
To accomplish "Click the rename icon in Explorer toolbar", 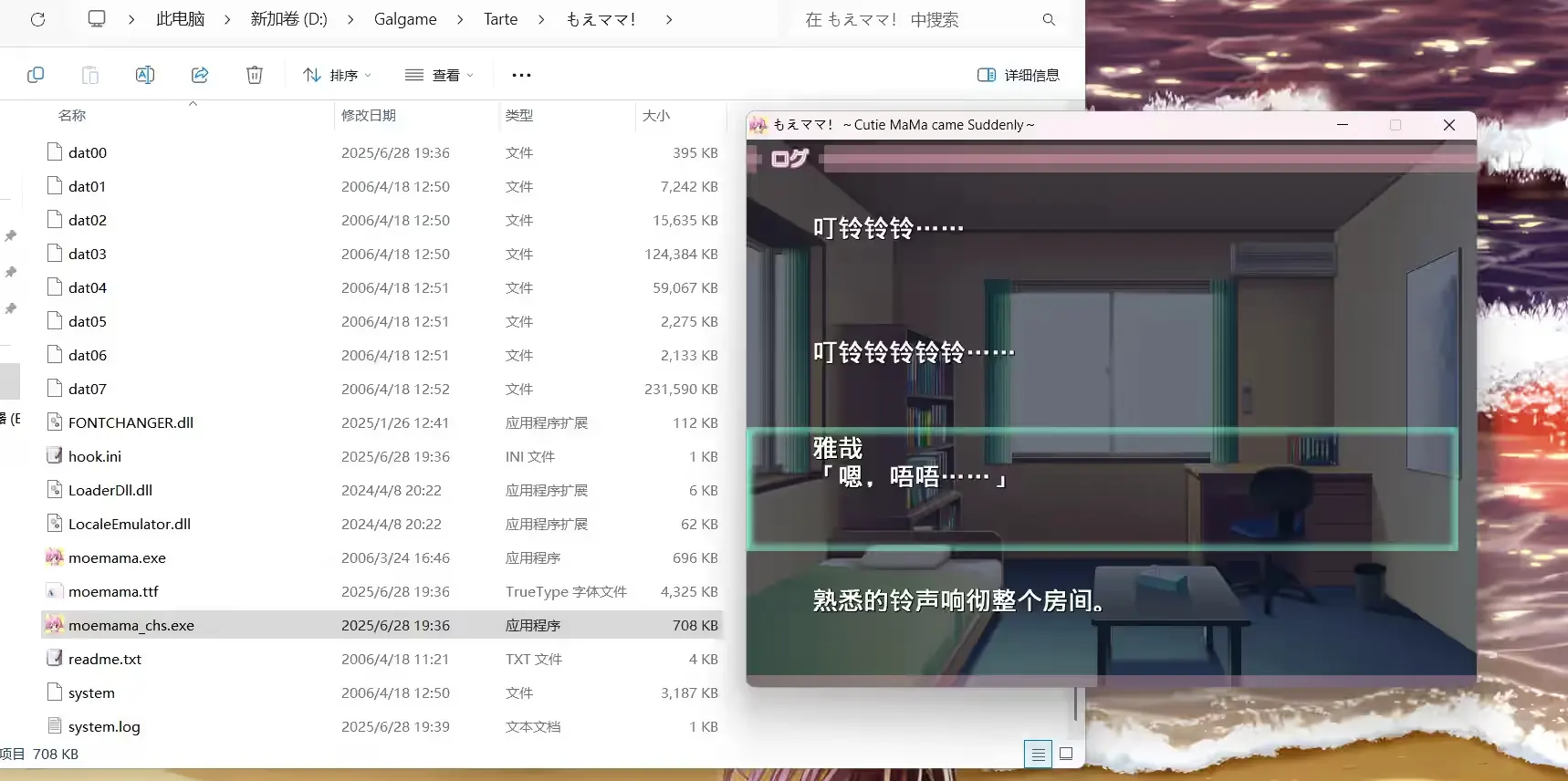I will pyautogui.click(x=145, y=75).
